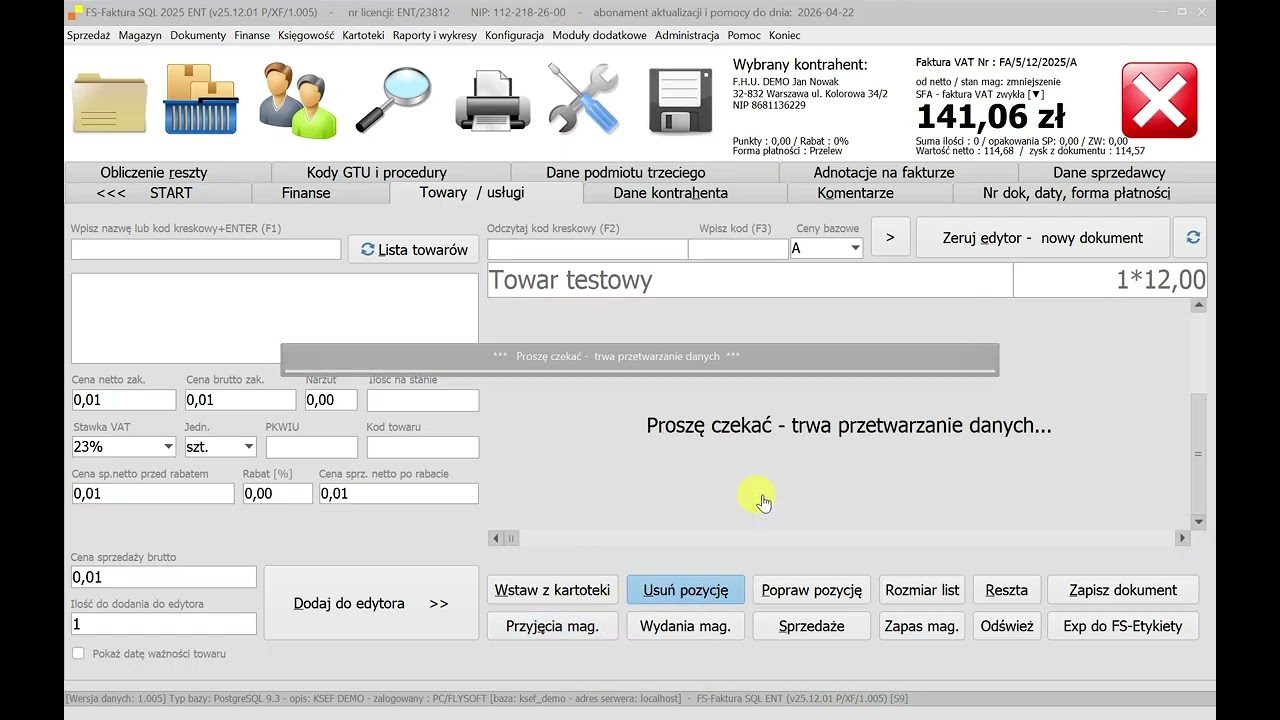Expand the Ceny bazowe A dropdown
This screenshot has width=1280, height=720.
point(855,248)
